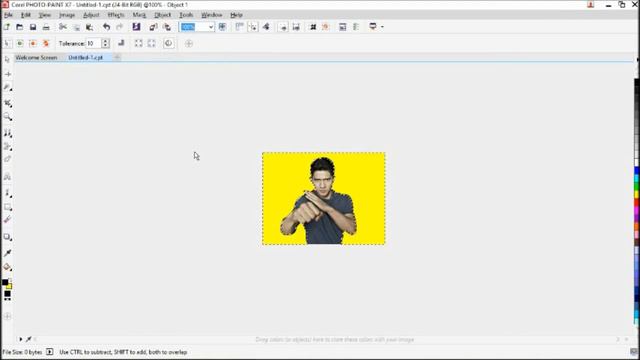Image resolution: width=640 pixels, height=360 pixels.
Task: Save the document with floppy icon
Action: (33, 27)
